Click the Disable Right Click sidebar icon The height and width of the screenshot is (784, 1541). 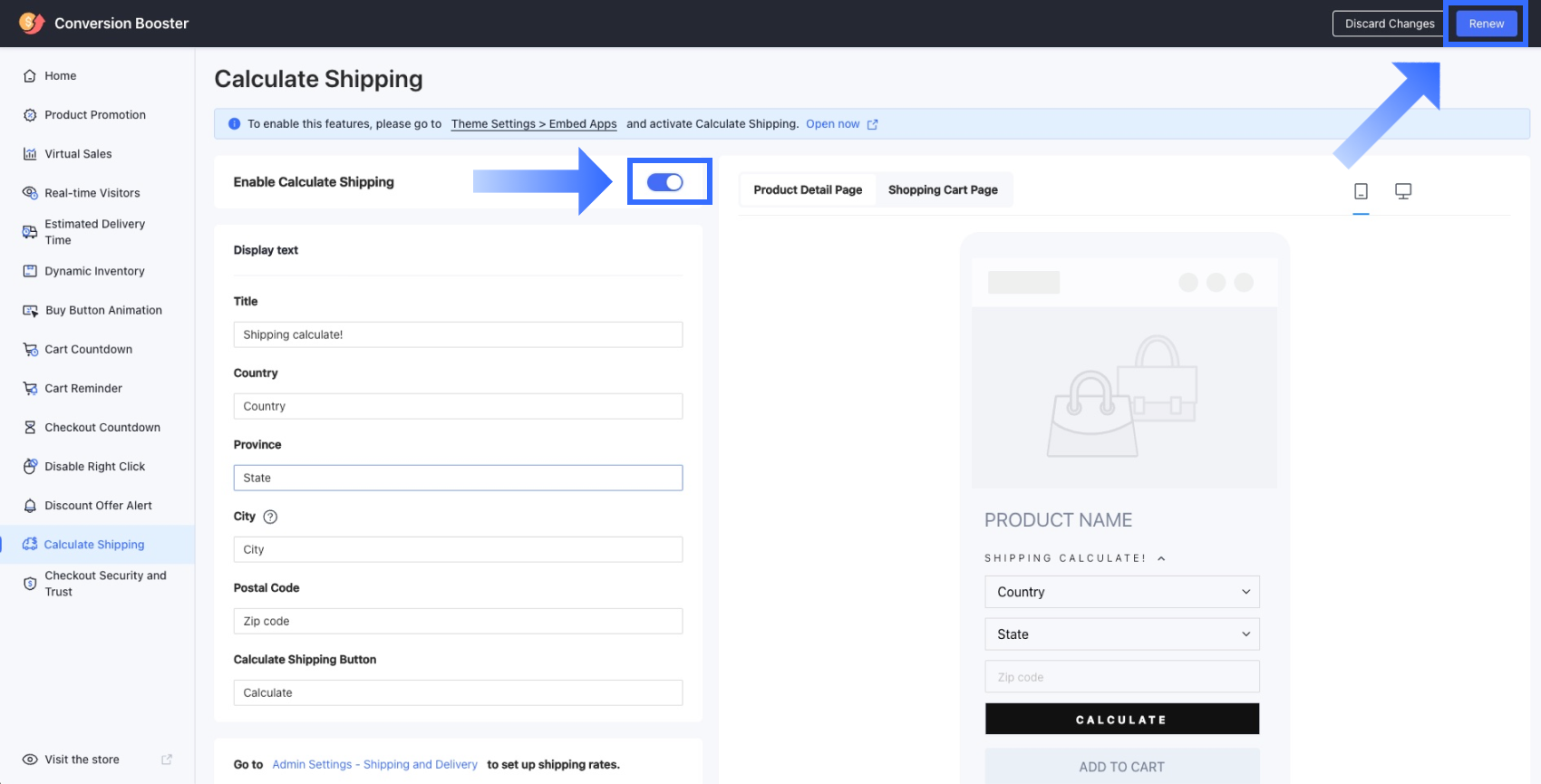coord(30,467)
